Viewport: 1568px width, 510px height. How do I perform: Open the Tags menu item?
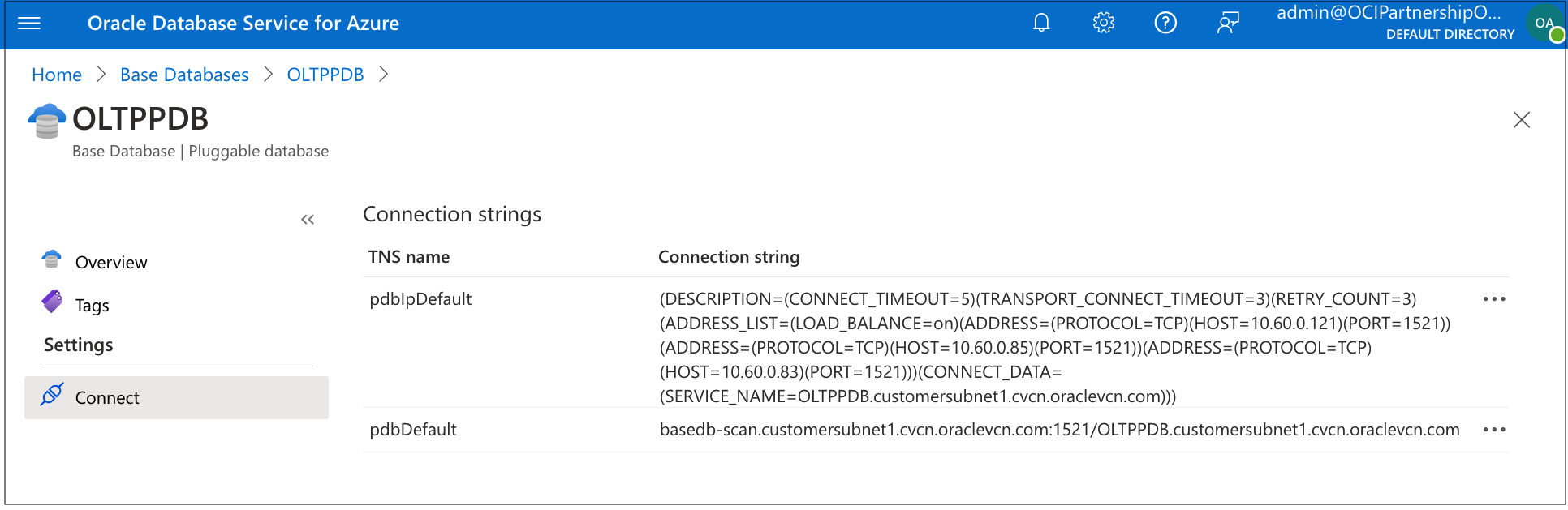(x=92, y=306)
